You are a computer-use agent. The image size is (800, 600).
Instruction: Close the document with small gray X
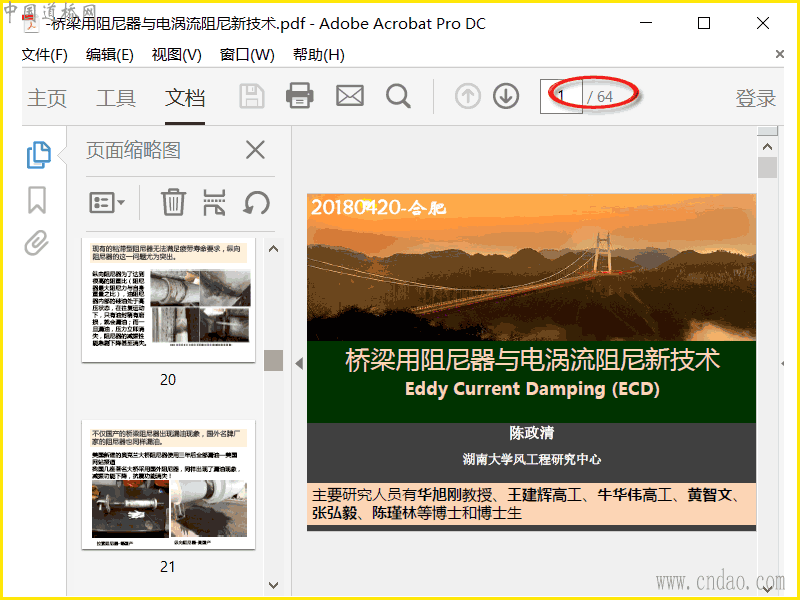[x=780, y=54]
